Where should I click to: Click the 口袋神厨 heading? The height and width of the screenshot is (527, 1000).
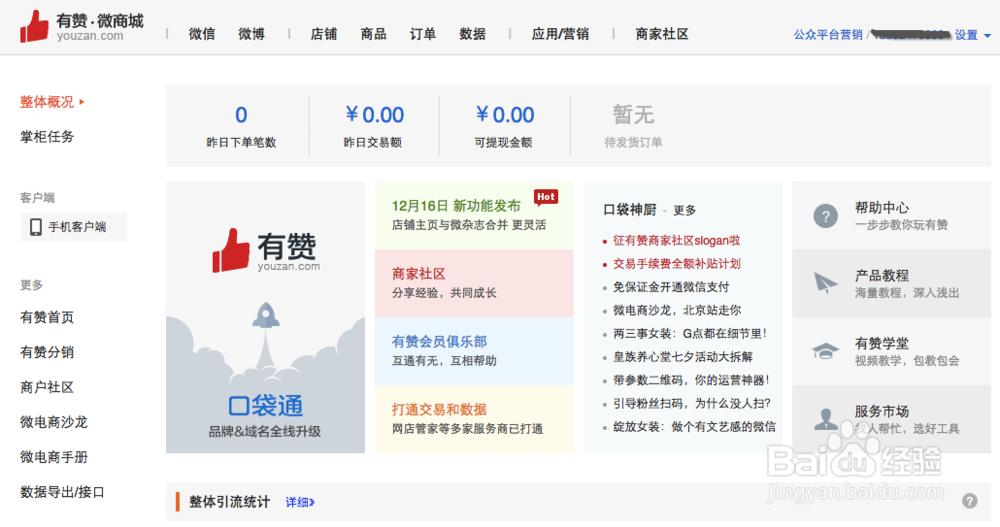point(630,210)
